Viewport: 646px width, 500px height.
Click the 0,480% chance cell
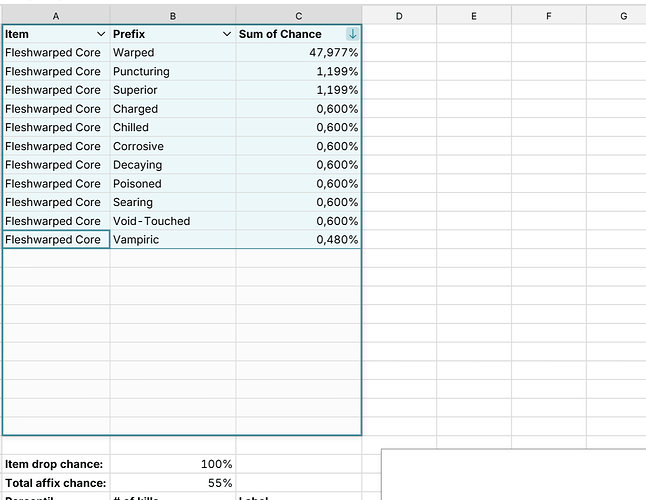(337, 240)
